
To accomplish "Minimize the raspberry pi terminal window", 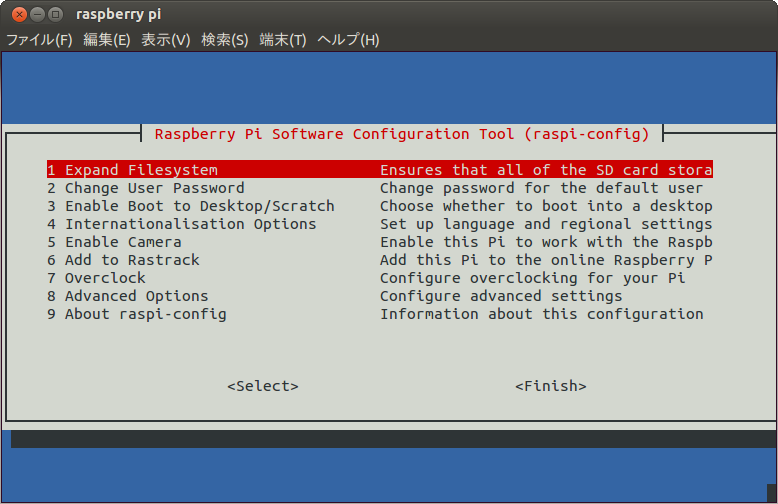I will coord(37,14).
